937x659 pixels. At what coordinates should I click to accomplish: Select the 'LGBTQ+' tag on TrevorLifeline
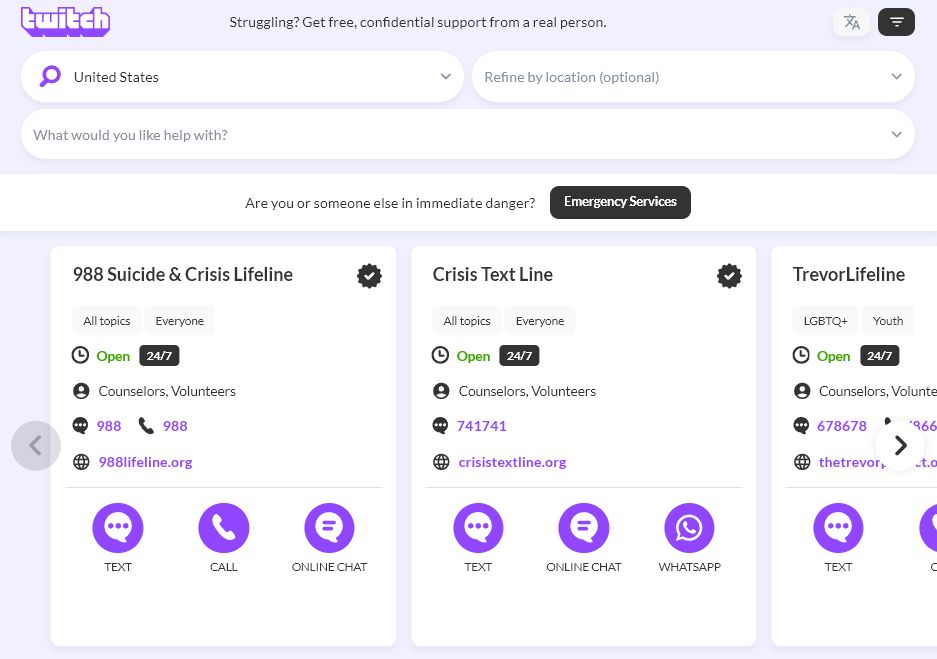click(825, 321)
